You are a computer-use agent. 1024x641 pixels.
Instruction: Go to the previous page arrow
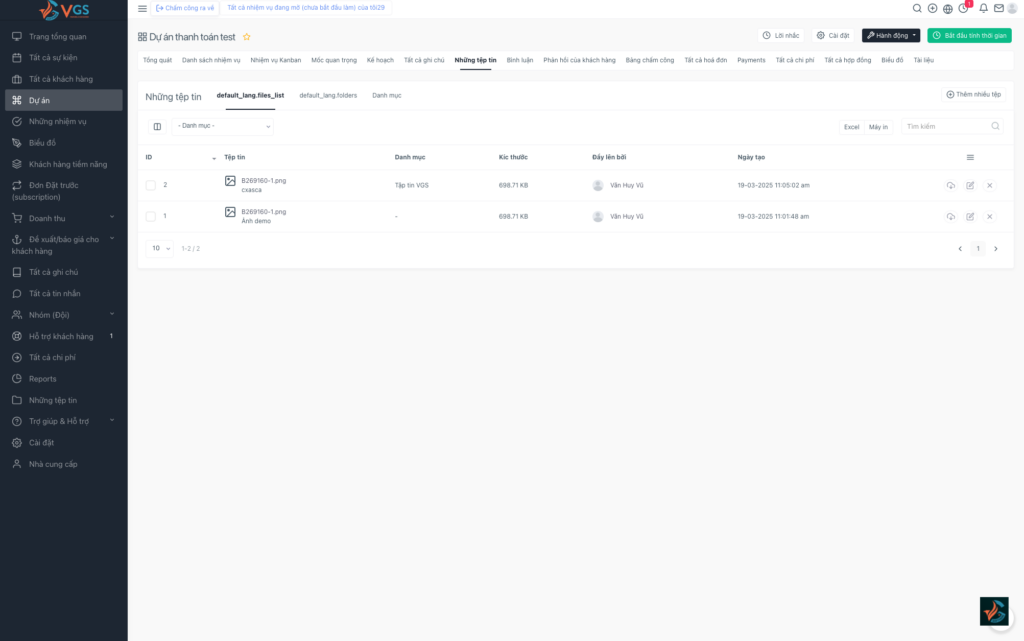(x=960, y=249)
